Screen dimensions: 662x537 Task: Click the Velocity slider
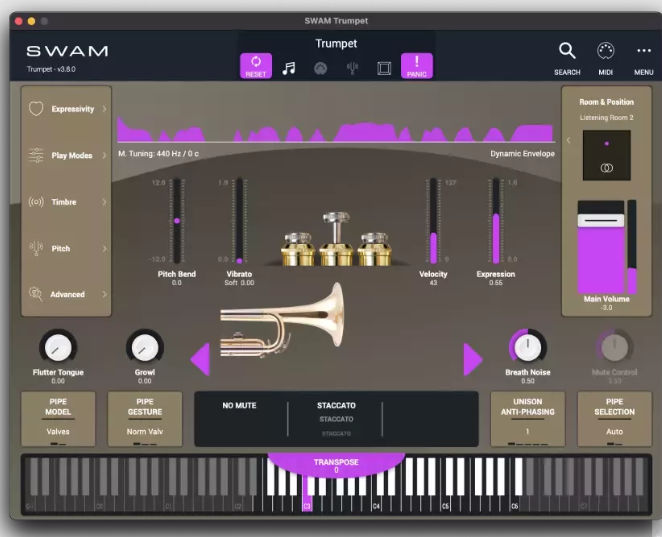click(434, 221)
